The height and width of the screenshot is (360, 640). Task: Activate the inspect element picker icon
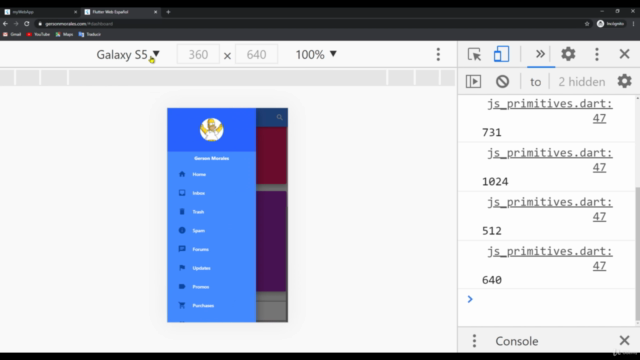coord(474,54)
